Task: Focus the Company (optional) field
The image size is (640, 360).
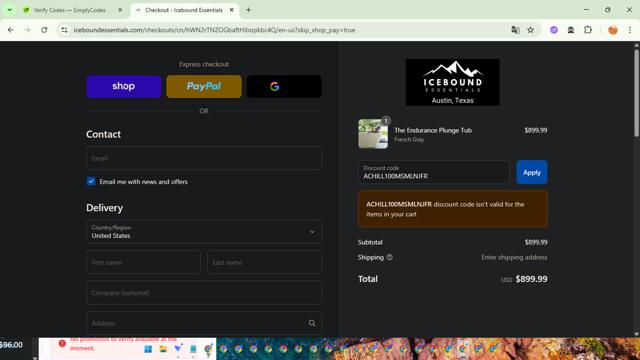Action: (204, 293)
